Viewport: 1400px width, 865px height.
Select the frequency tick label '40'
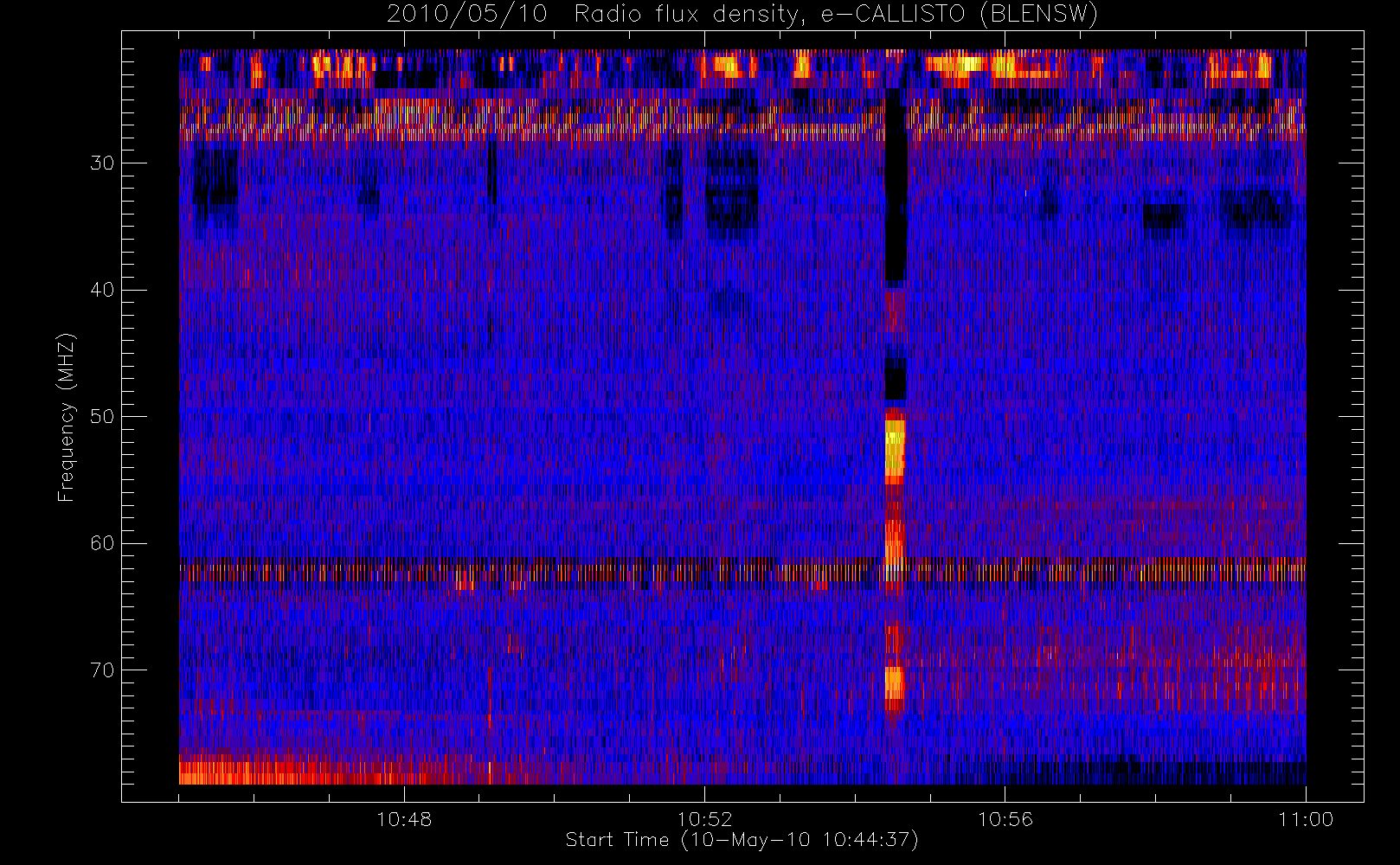tap(102, 290)
